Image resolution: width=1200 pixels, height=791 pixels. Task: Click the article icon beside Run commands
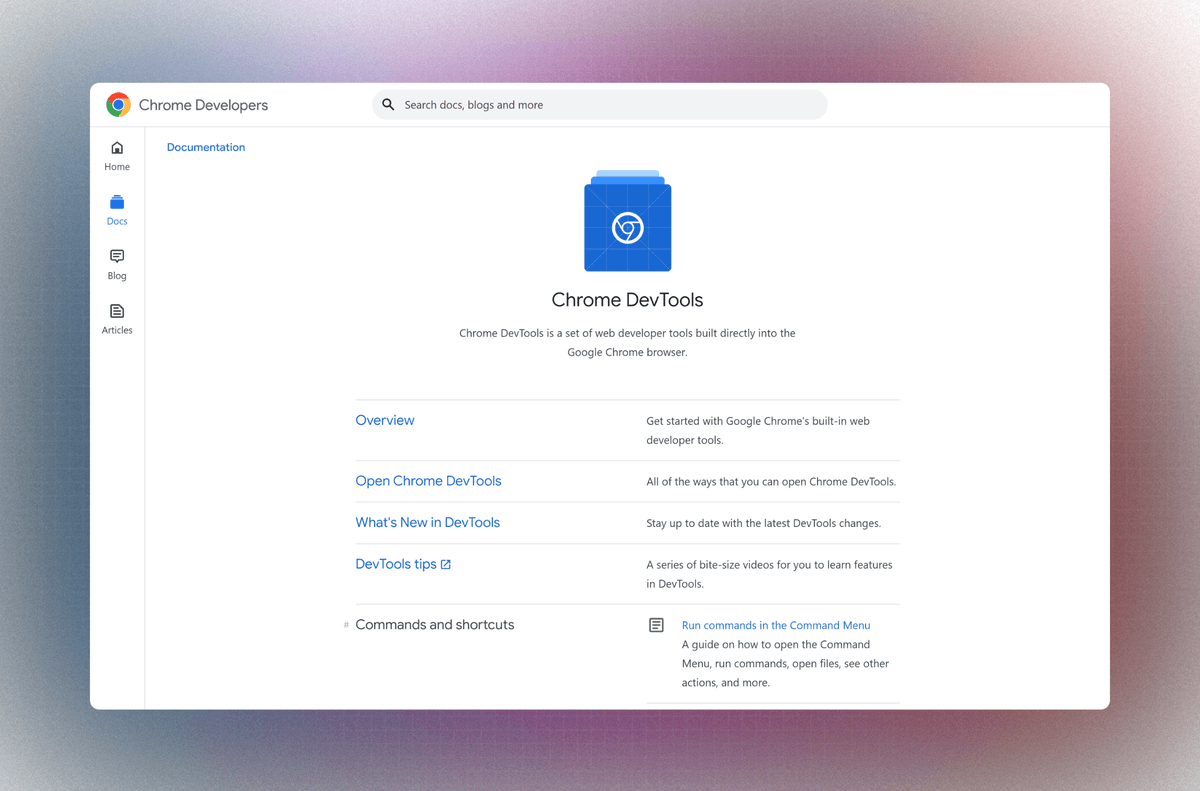pyautogui.click(x=656, y=625)
